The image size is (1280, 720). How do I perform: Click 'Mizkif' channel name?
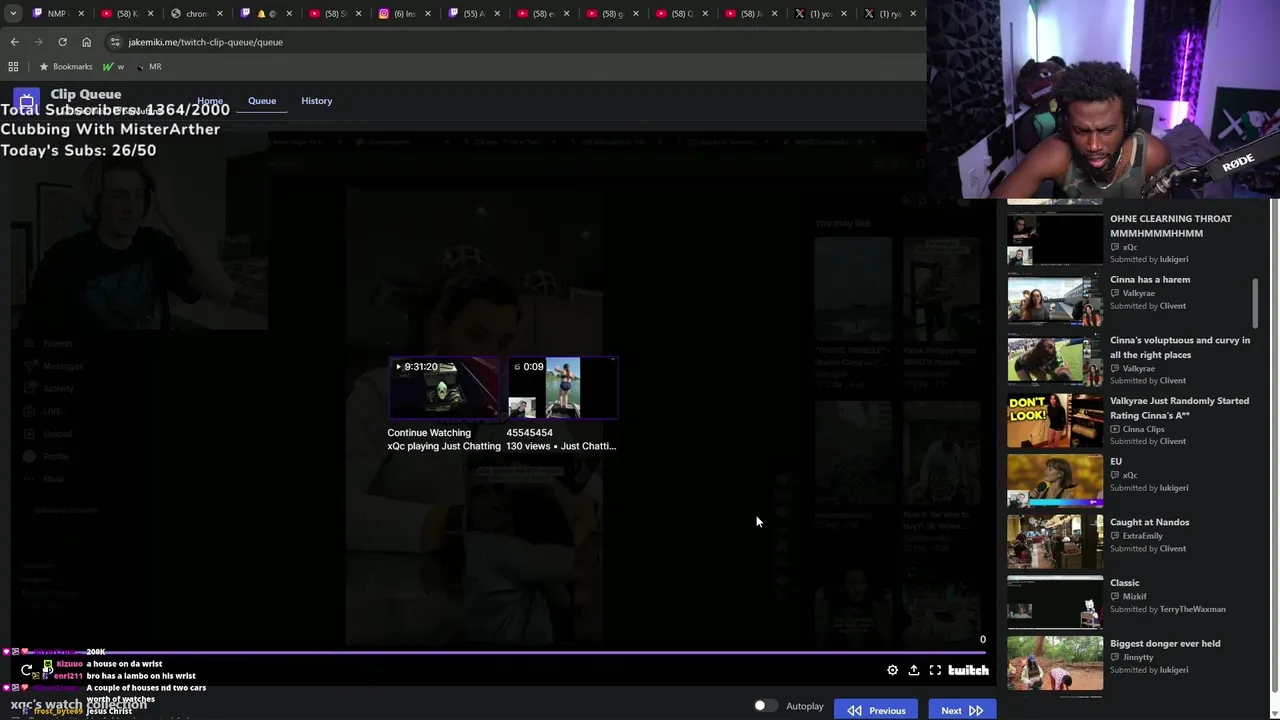1136,596
